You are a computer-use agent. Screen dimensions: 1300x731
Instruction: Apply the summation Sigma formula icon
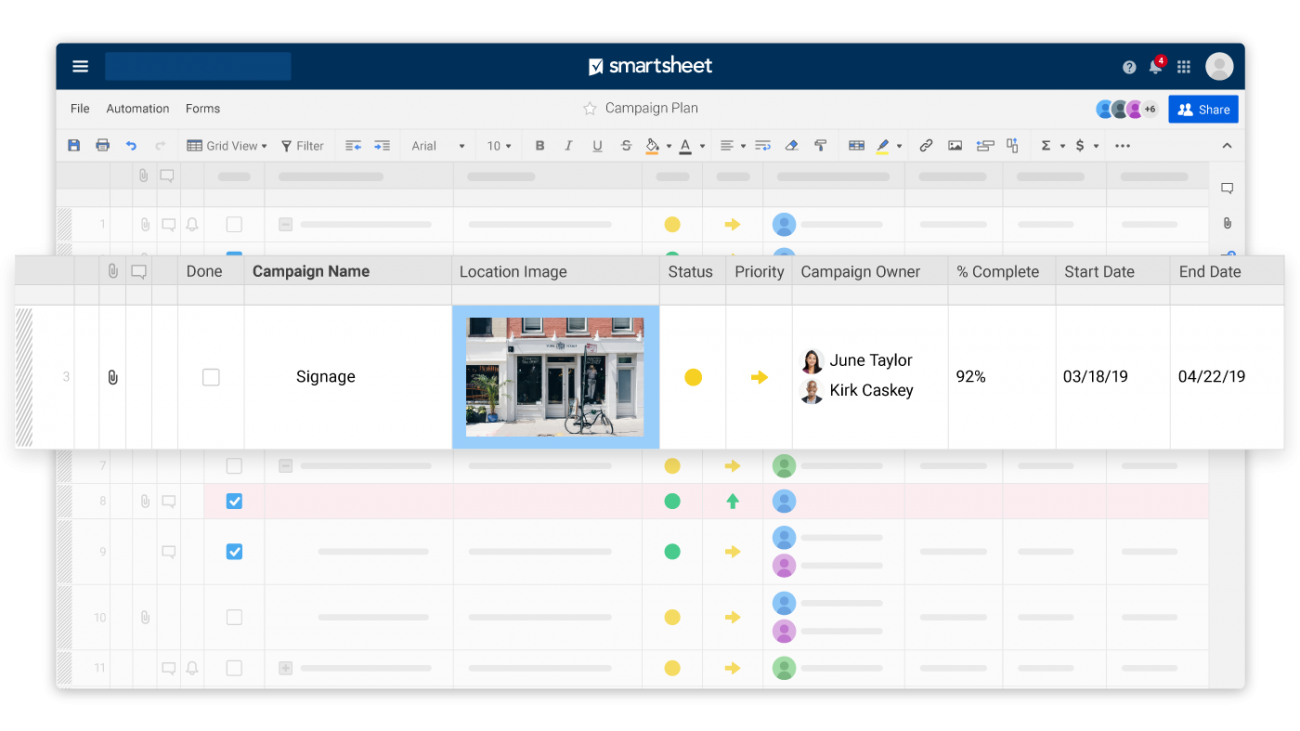1048,145
